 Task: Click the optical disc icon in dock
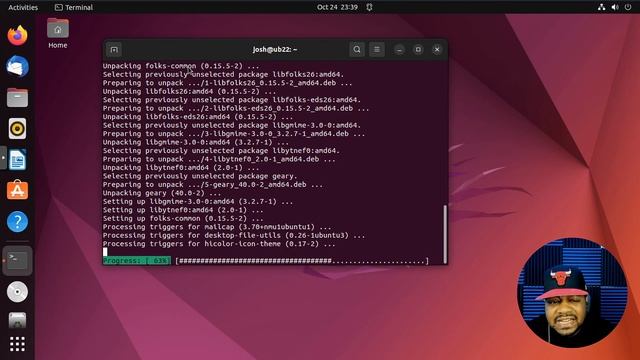pyautogui.click(x=17, y=291)
